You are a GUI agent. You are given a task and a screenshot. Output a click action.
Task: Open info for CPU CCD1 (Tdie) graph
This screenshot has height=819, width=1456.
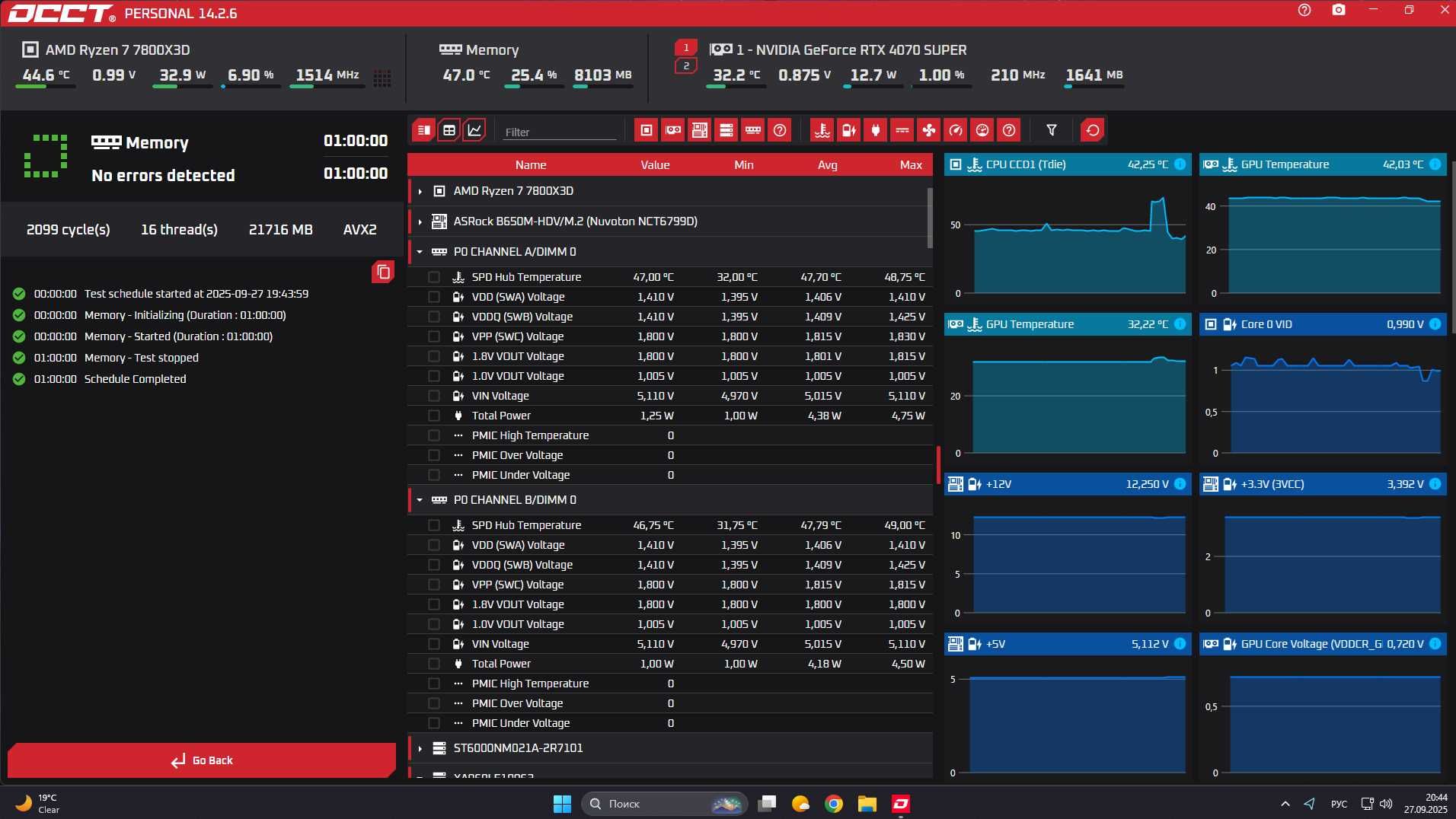coord(1180,164)
